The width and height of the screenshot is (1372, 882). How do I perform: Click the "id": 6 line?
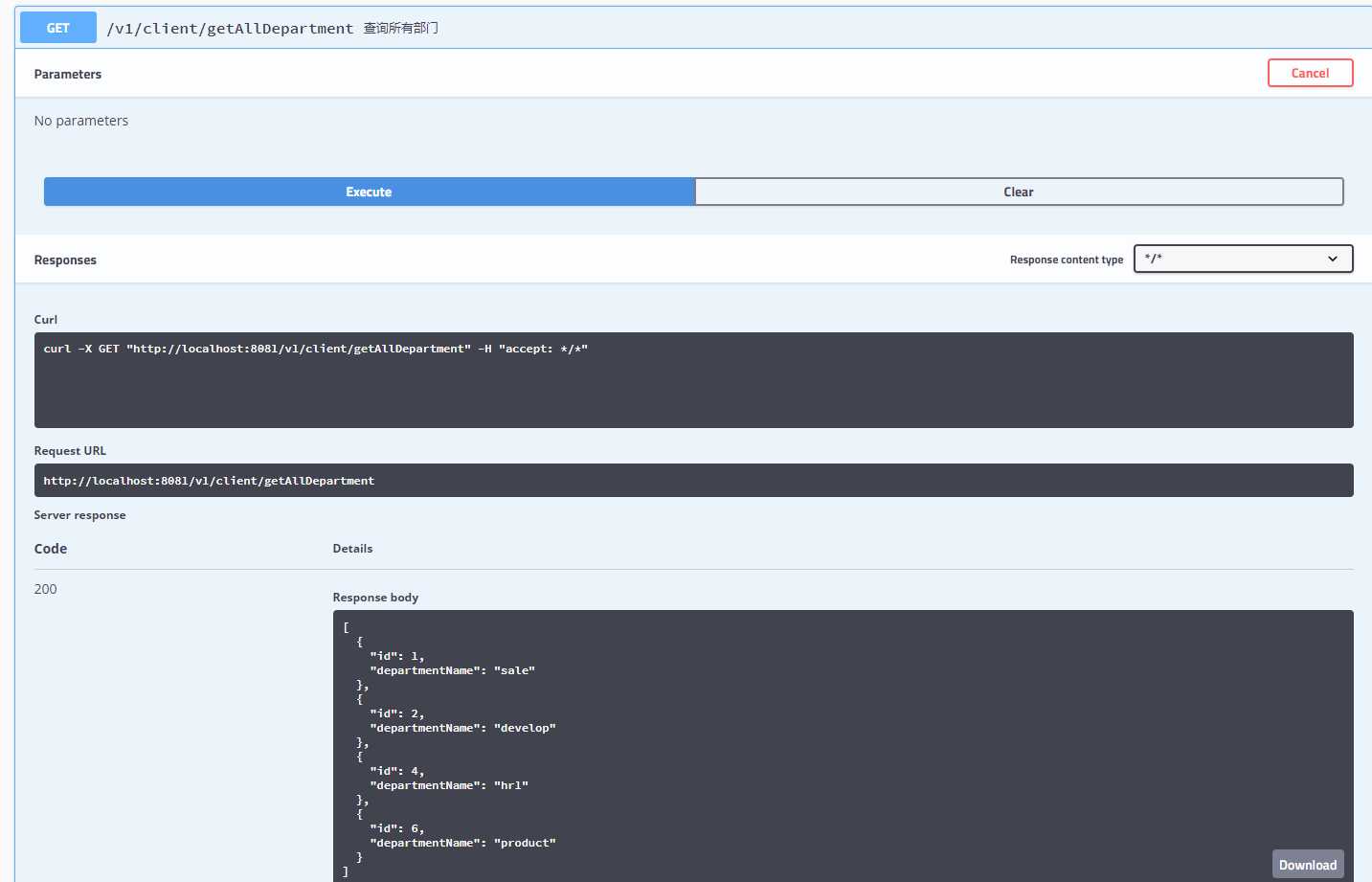click(397, 828)
